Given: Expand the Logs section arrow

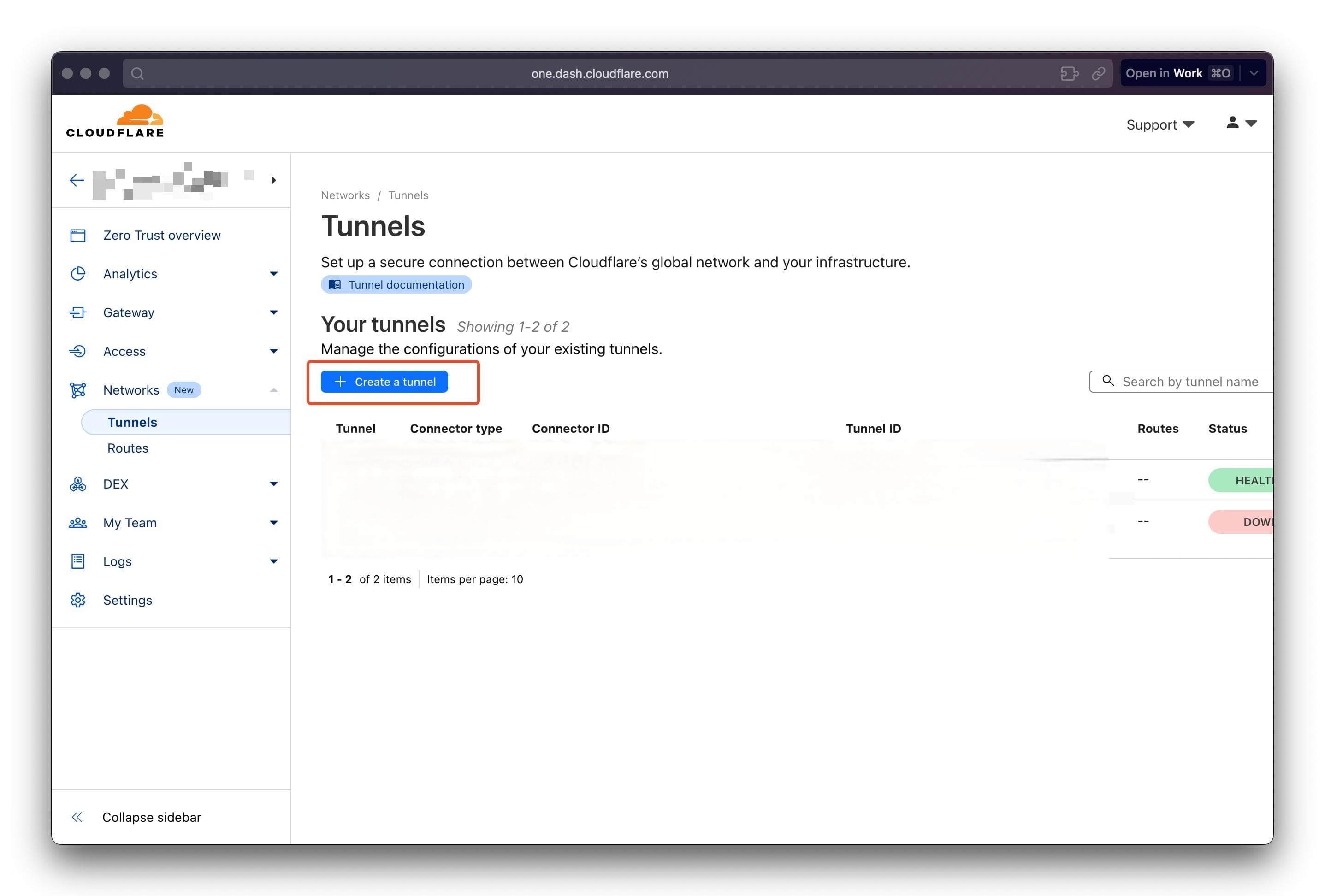Looking at the screenshot, I should click(274, 562).
